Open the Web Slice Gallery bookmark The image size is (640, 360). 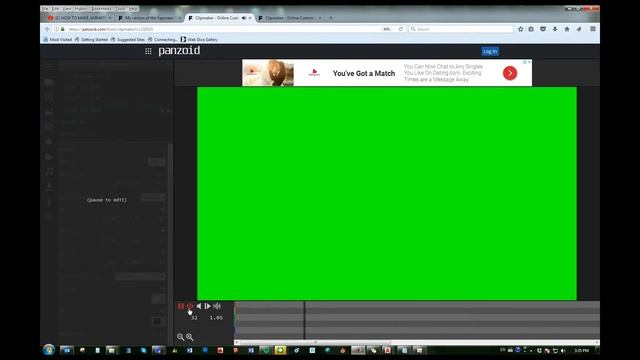coord(199,40)
